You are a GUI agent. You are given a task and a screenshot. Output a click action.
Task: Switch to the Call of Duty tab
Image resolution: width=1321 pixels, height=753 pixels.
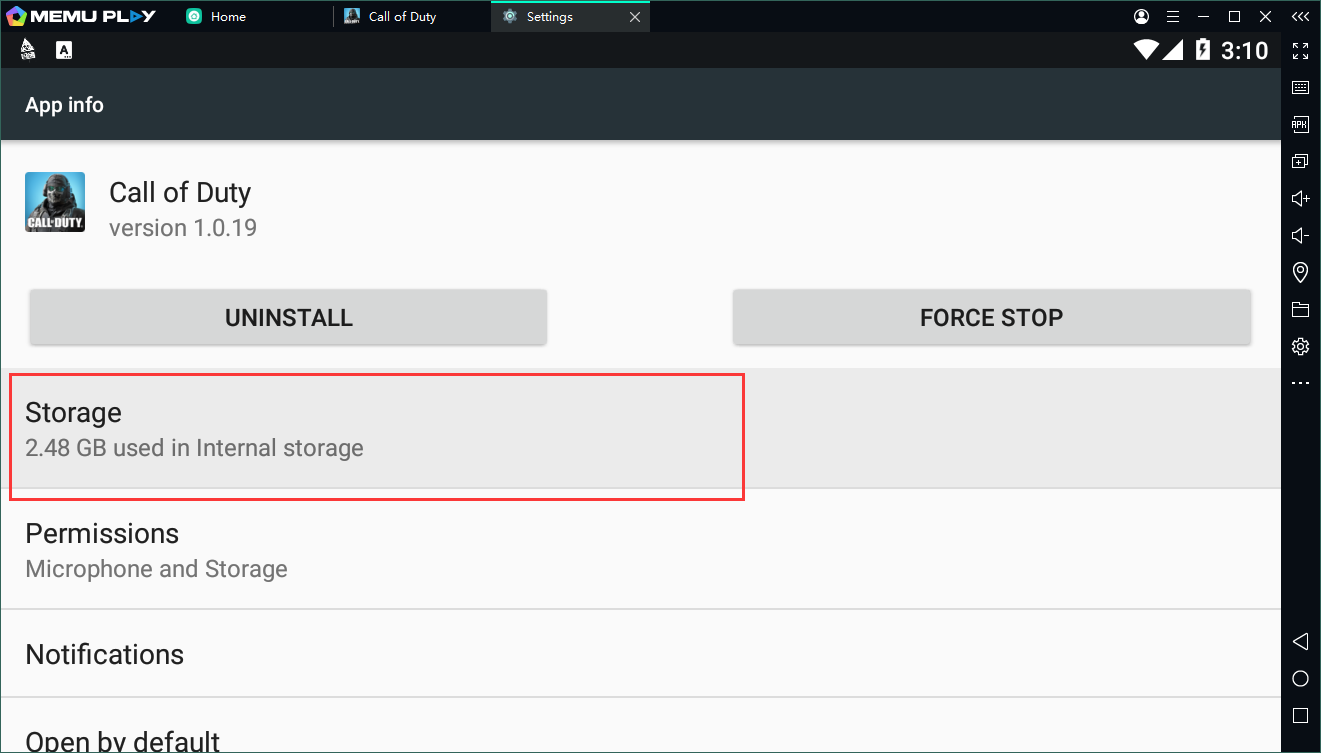(402, 17)
